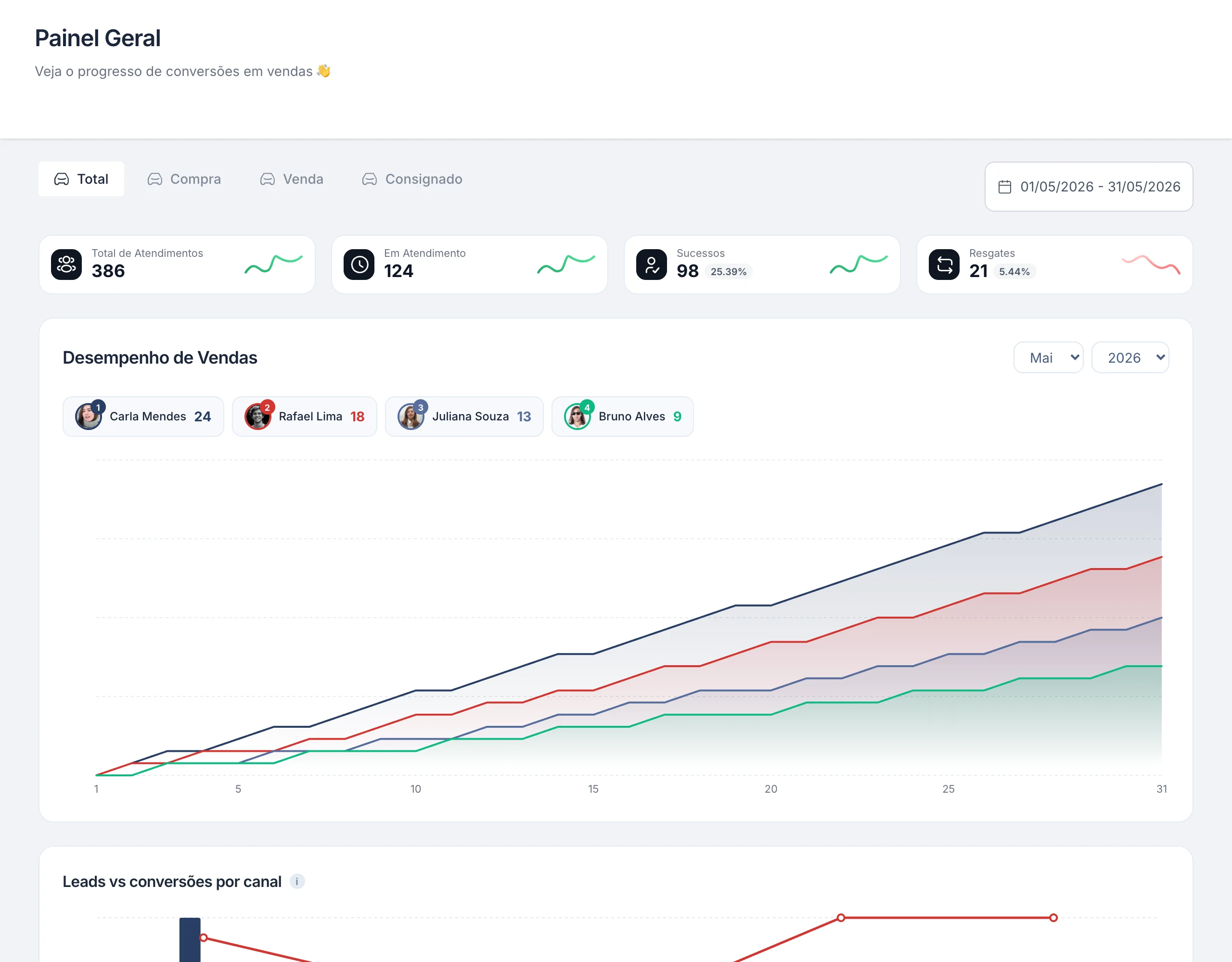
Task: Click the green sparkline in Em Atendimento card
Action: [566, 264]
